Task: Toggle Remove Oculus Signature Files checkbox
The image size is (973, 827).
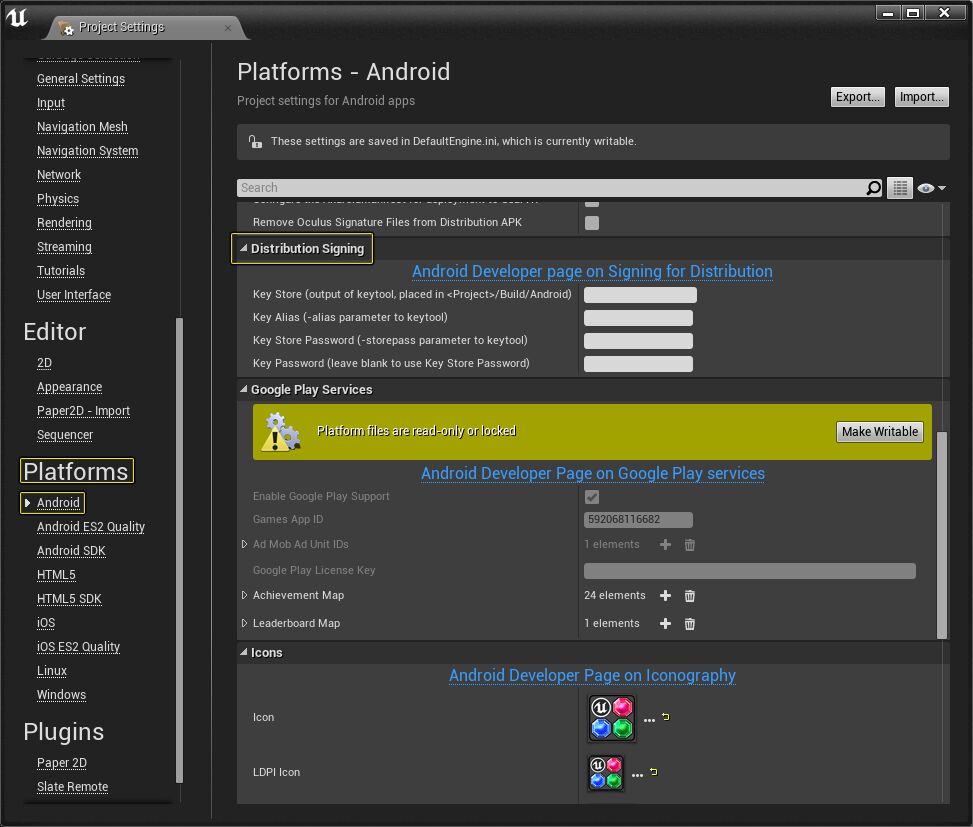Action: click(x=592, y=223)
